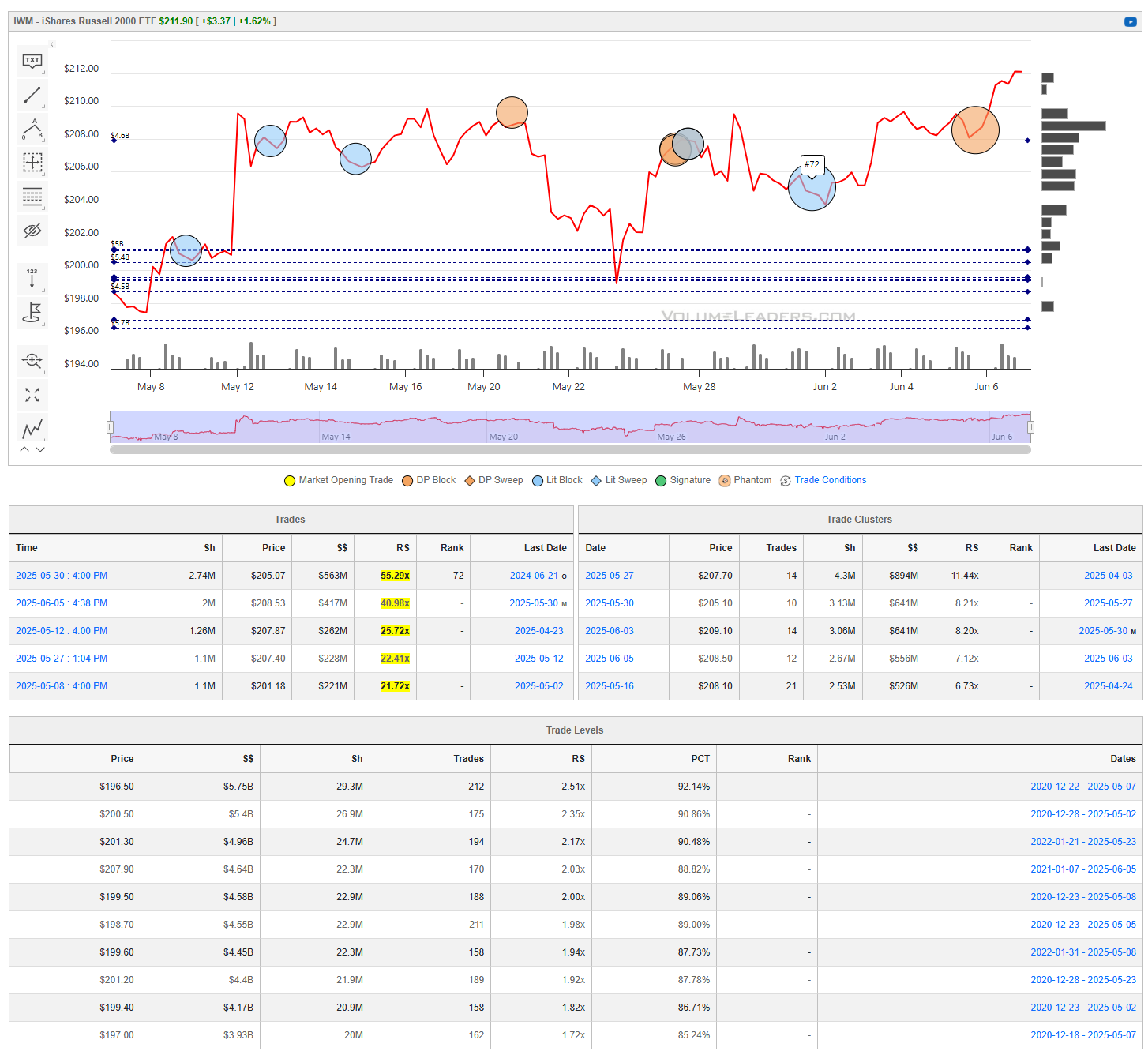Click the blue lit block bubble at May 8
The width and height of the screenshot is (1148, 1055).
coord(186,251)
